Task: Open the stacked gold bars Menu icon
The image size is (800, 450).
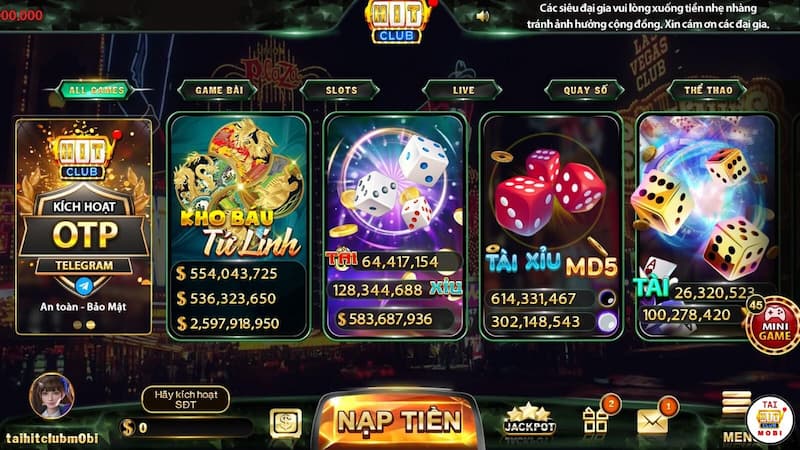Action: point(736,403)
